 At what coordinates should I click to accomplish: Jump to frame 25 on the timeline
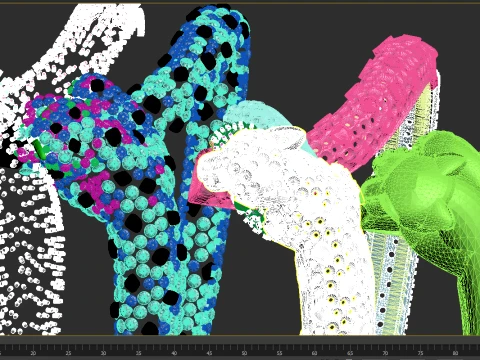click(x=68, y=353)
